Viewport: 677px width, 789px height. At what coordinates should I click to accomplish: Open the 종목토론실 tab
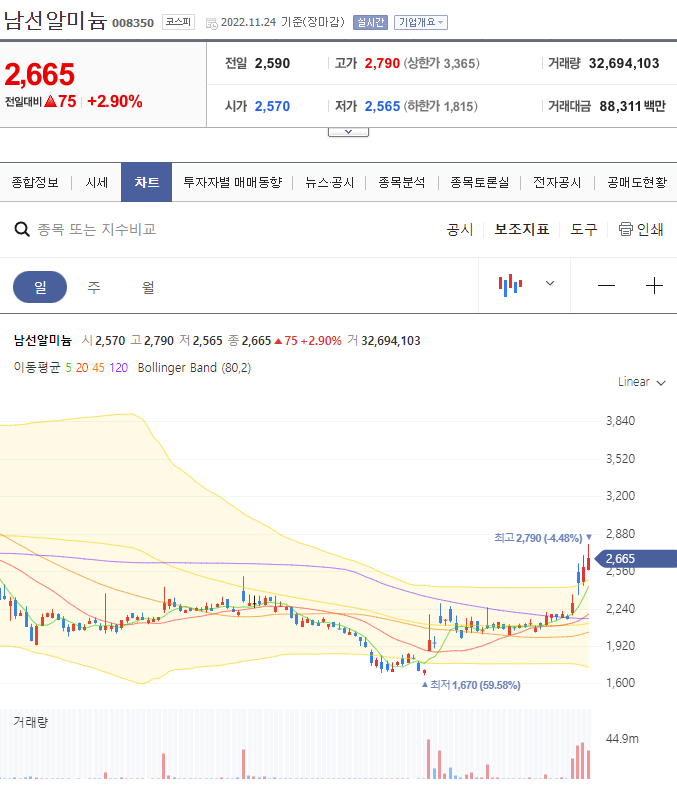(x=479, y=182)
